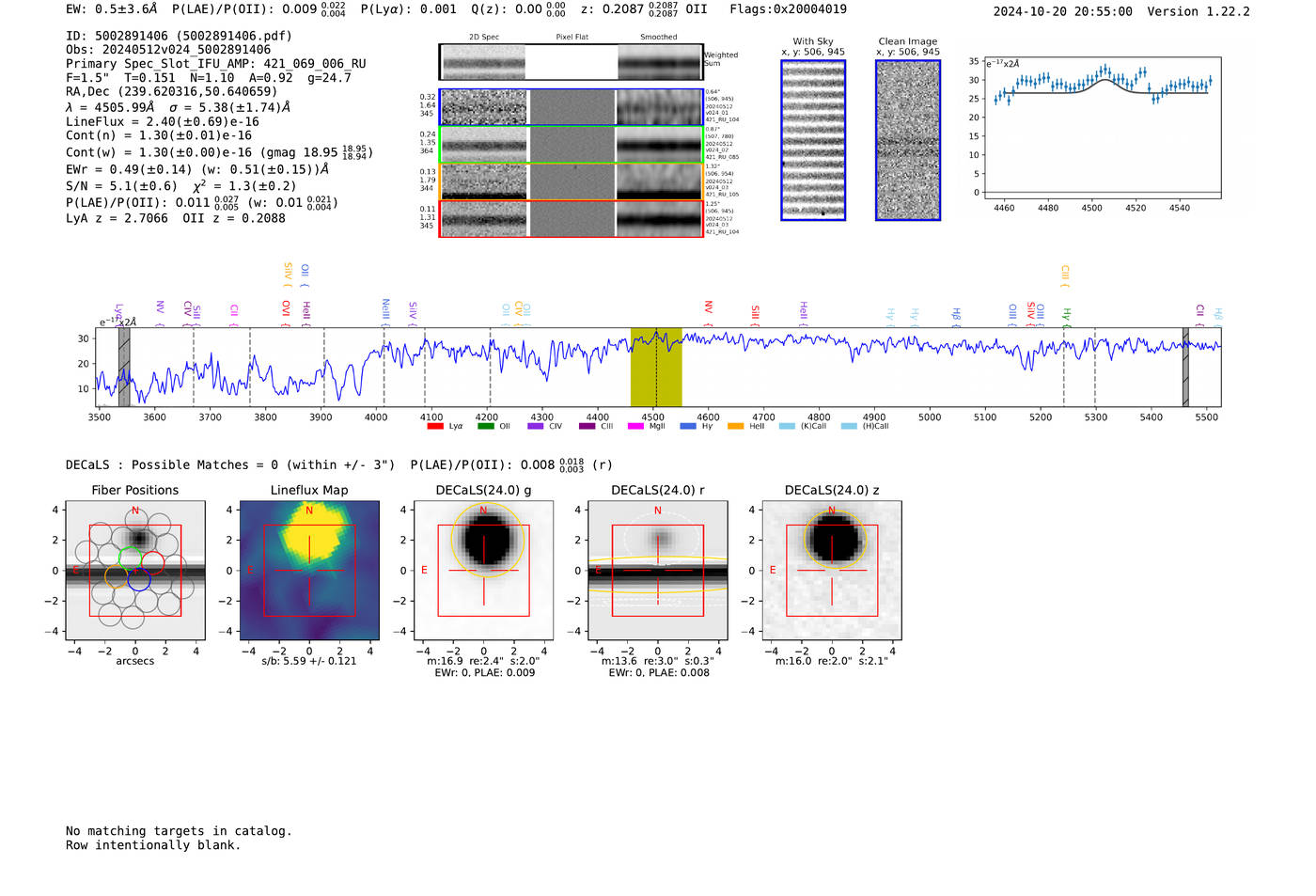
Task: Click the ID: 5002891406 text line
Action: pos(179,36)
